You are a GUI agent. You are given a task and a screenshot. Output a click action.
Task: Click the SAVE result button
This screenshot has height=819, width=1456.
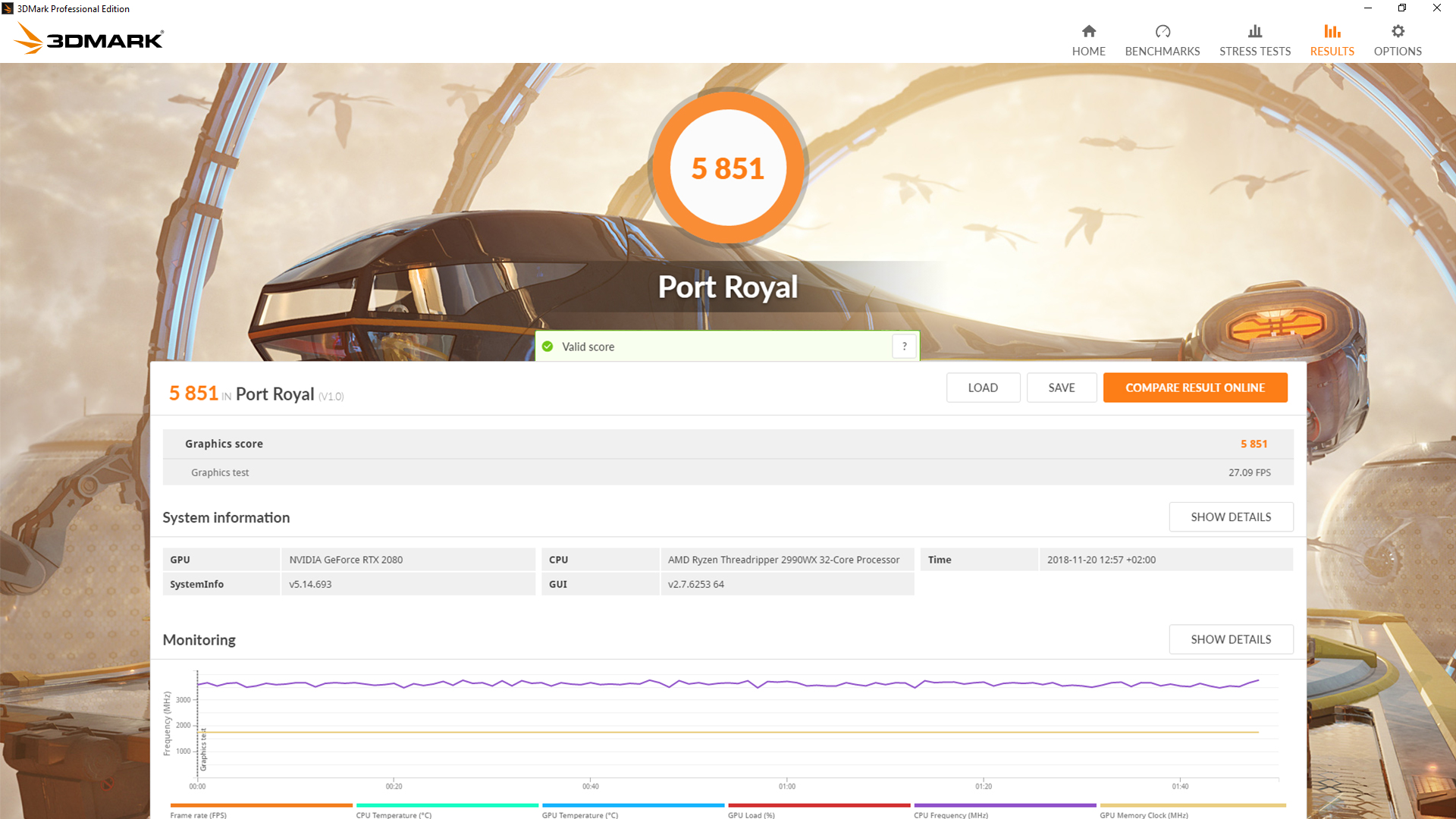1060,387
